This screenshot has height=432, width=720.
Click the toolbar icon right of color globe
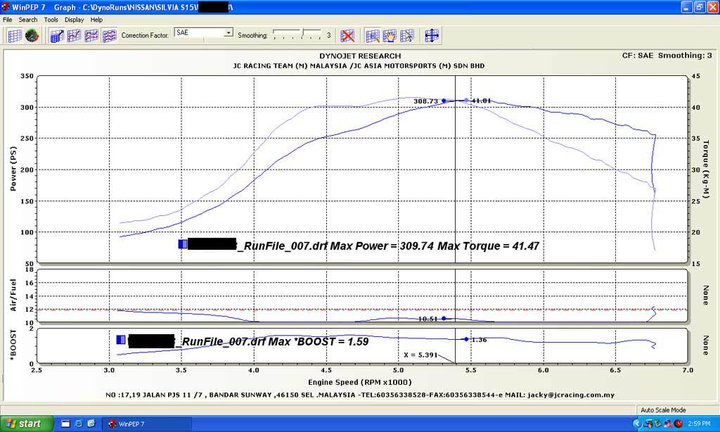56,35
